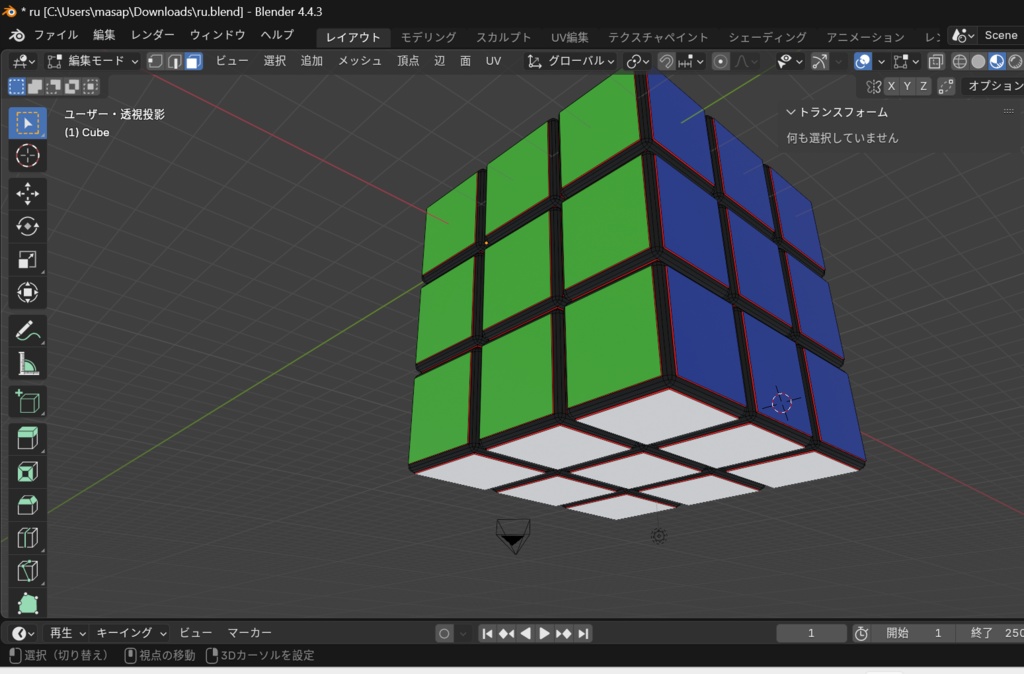Open the 頂点 vertex menu
This screenshot has width=1024, height=674.
pos(408,61)
